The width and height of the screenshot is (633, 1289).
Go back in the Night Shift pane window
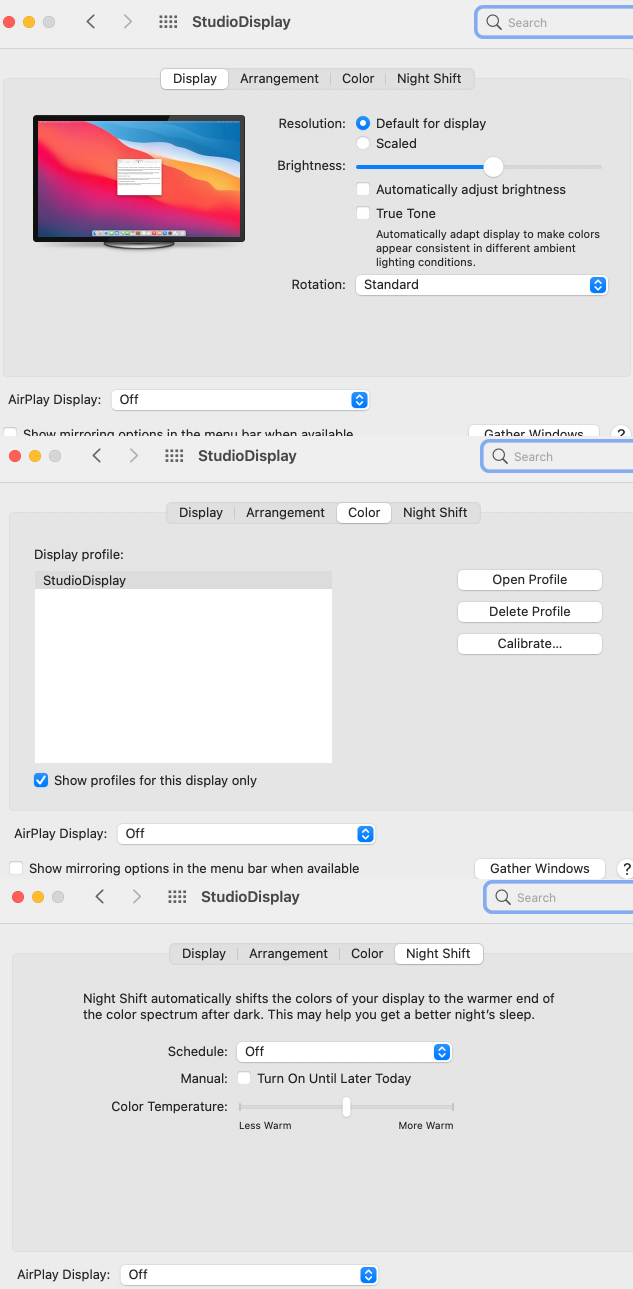click(100, 896)
